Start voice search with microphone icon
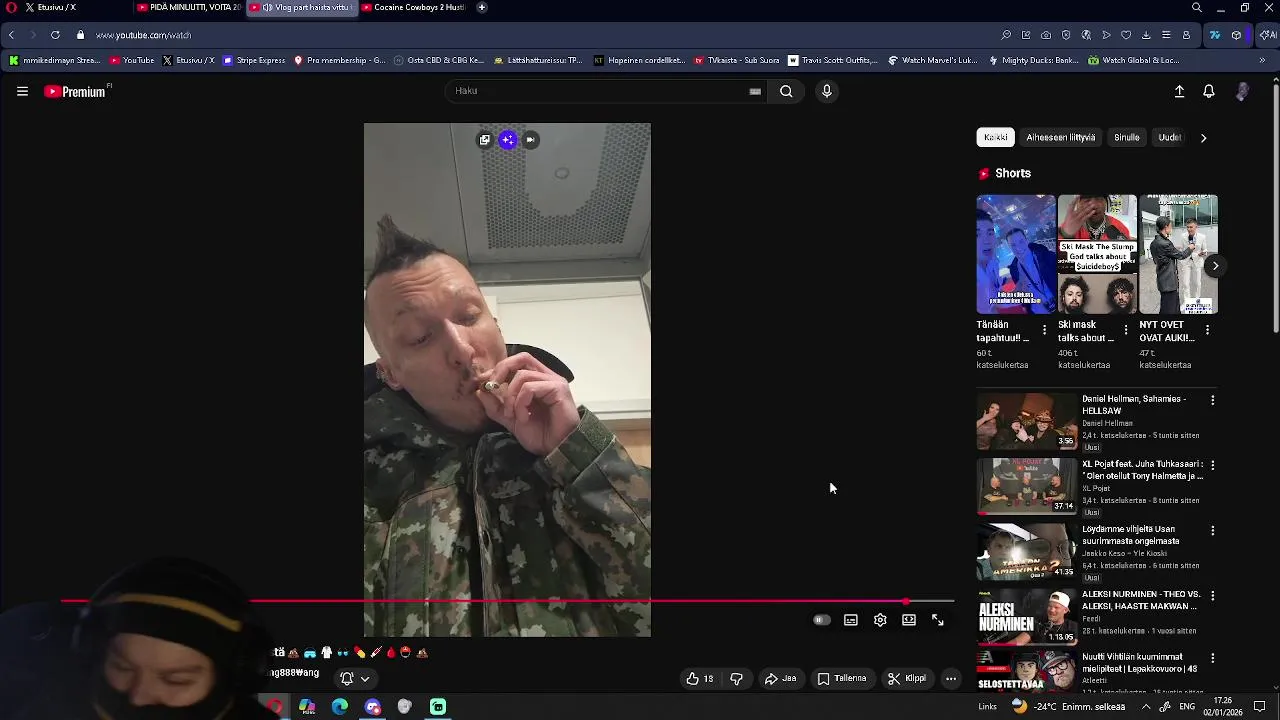 (x=826, y=91)
